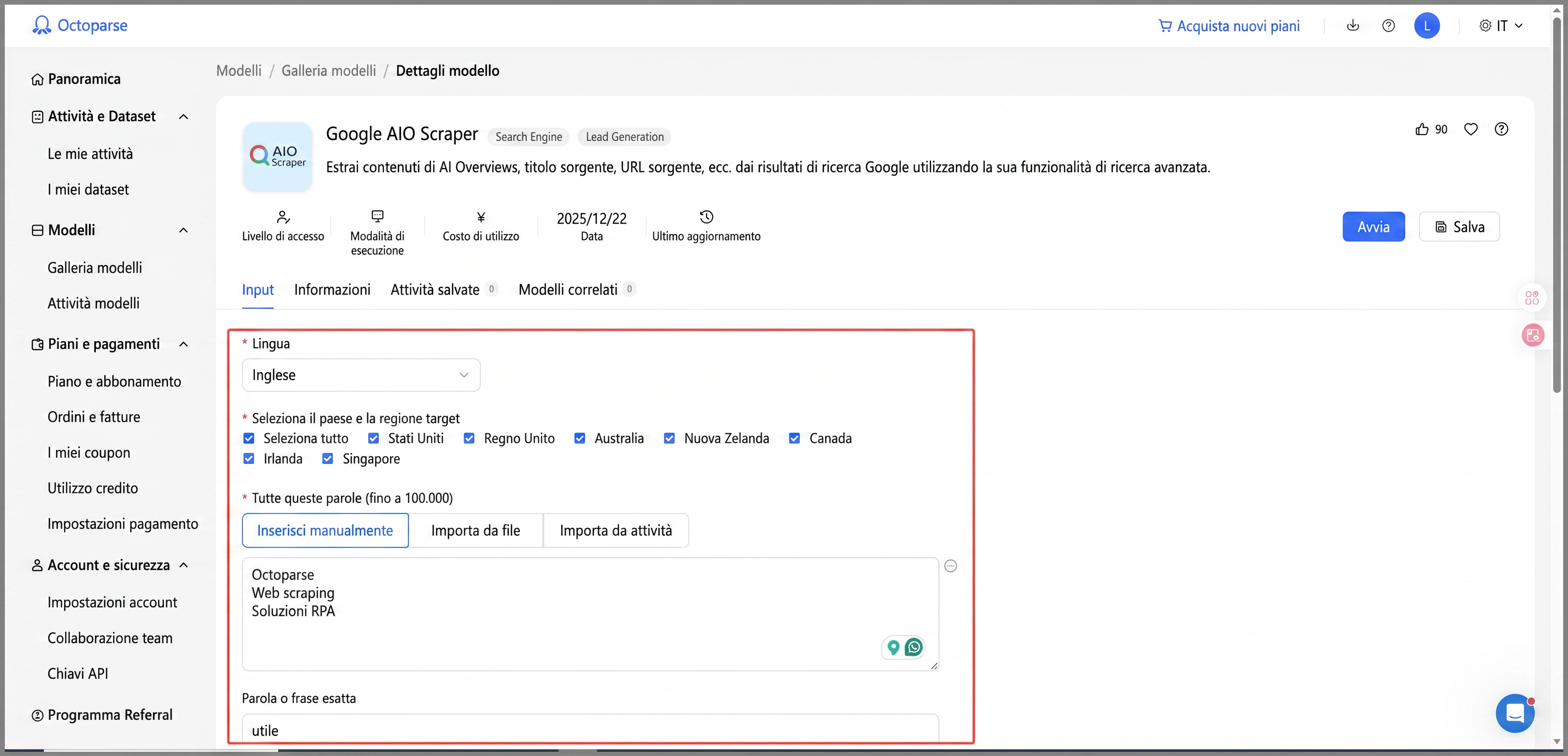Collapse Piani e pagamenti section
Viewport: 1568px width, 756px height.
[x=183, y=344]
